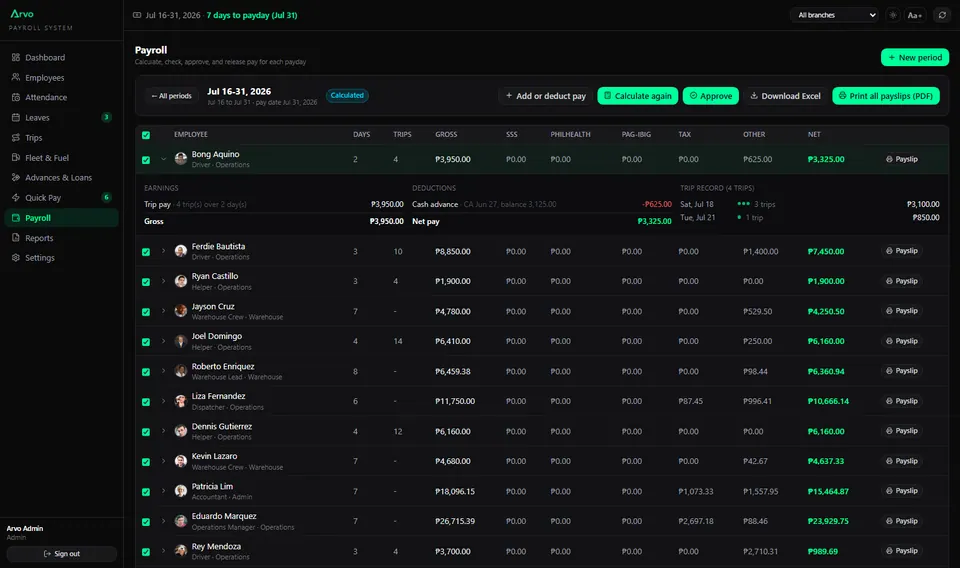Expand Kevin Lazaro's row details

point(163,461)
